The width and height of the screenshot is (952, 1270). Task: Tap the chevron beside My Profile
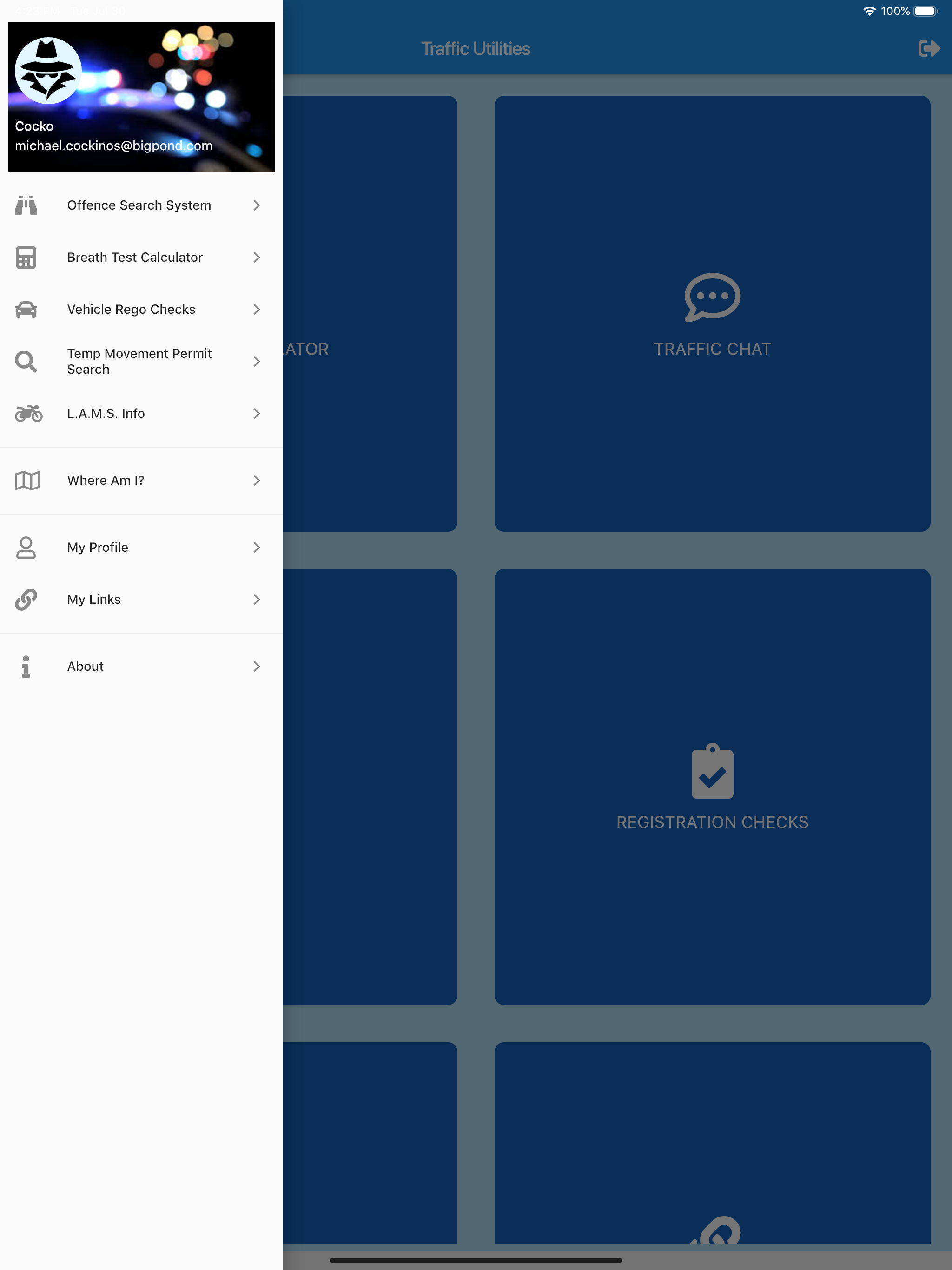click(x=257, y=547)
